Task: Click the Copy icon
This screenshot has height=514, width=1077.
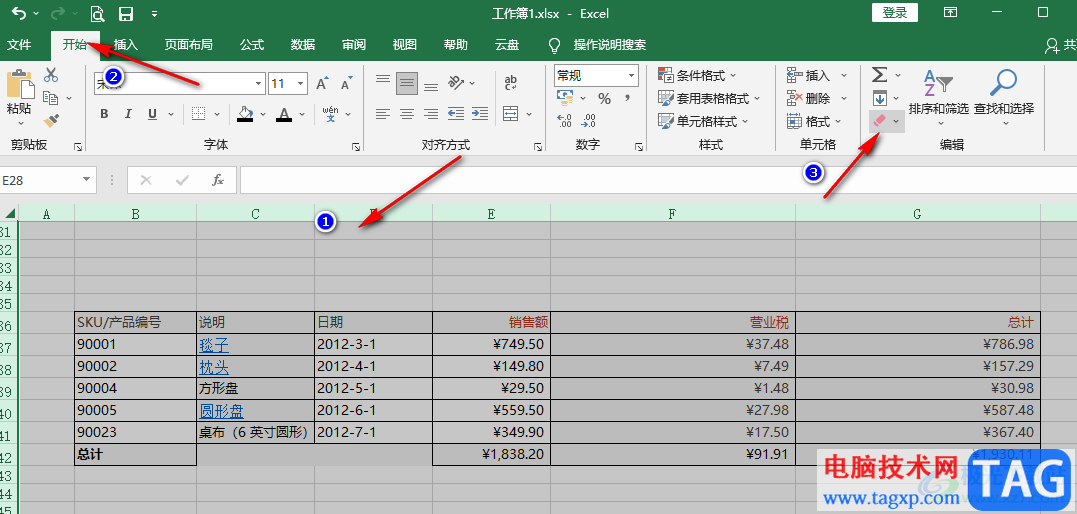Action: 49,98
